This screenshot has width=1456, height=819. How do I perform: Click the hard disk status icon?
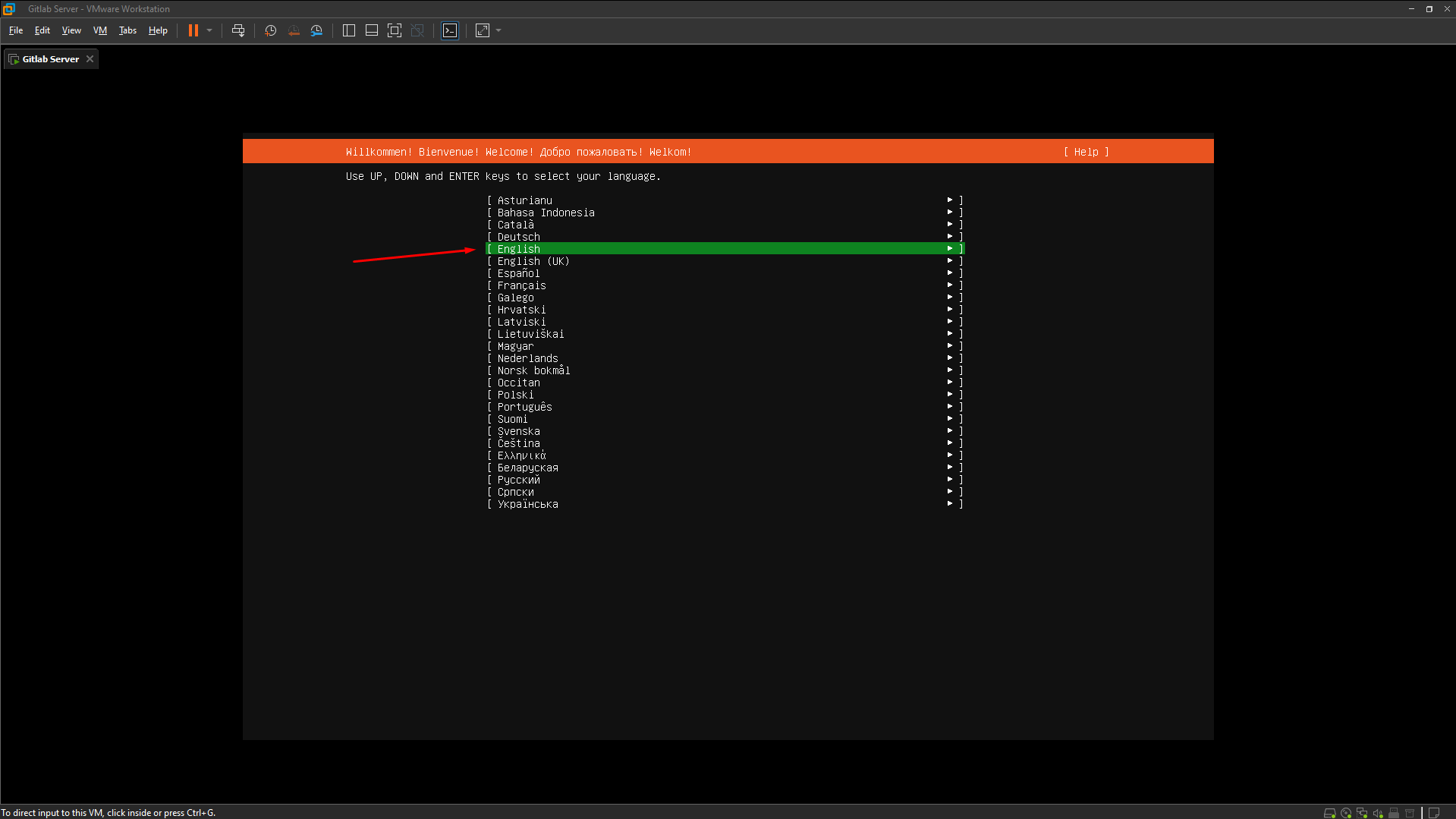click(x=1329, y=813)
